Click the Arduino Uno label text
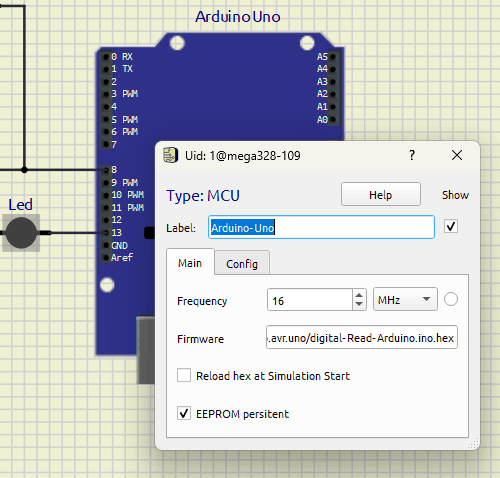This screenshot has width=500, height=478. pyautogui.click(x=238, y=17)
